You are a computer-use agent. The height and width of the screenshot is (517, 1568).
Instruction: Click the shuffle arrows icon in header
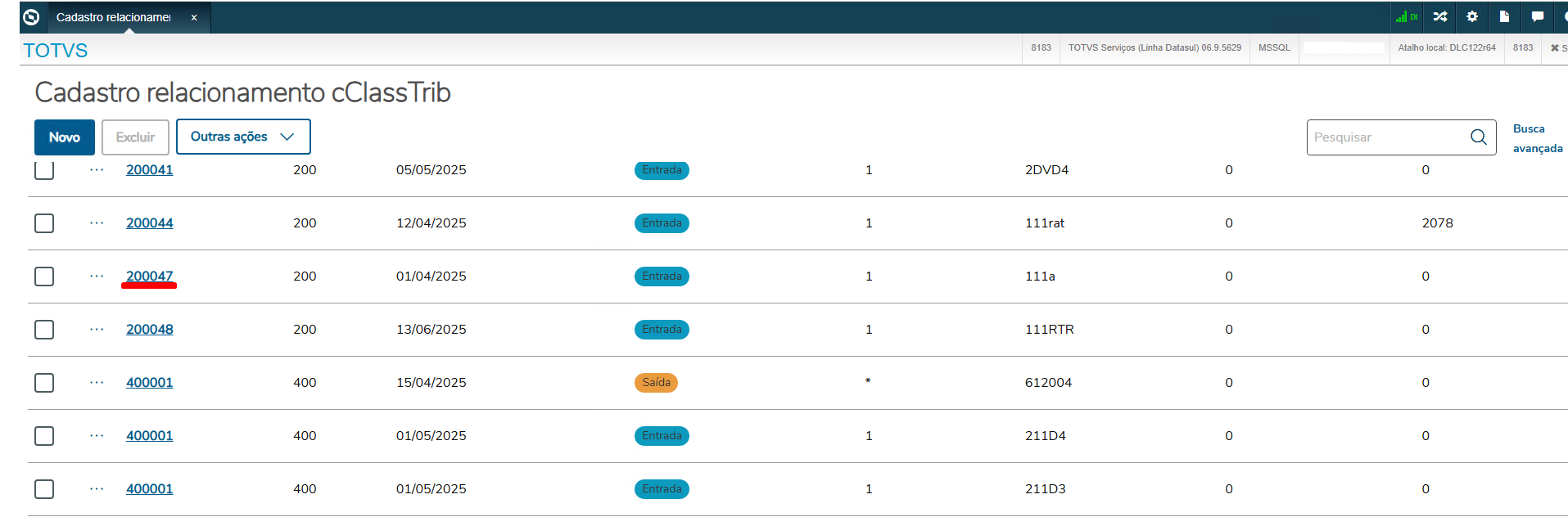point(1440,16)
